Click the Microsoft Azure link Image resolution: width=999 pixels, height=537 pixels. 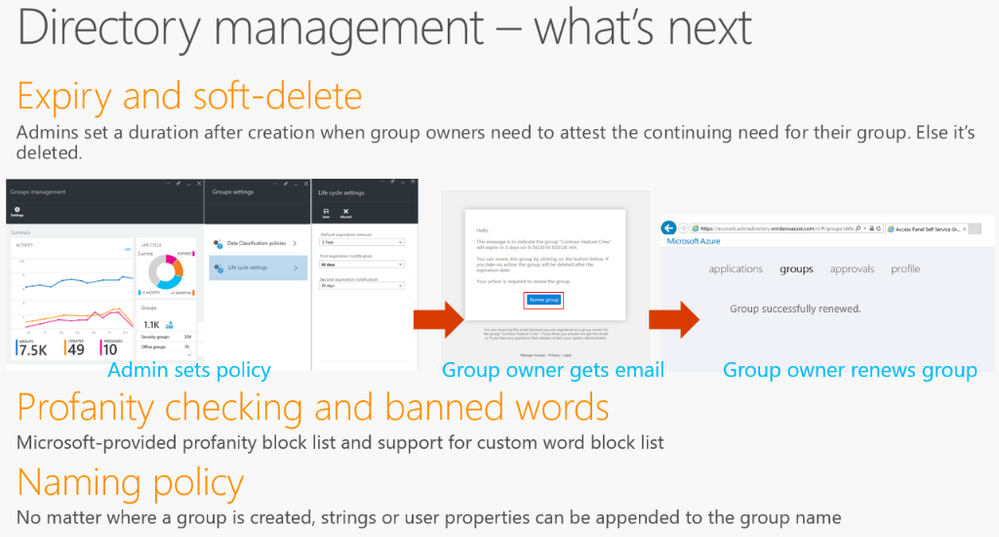[693, 241]
